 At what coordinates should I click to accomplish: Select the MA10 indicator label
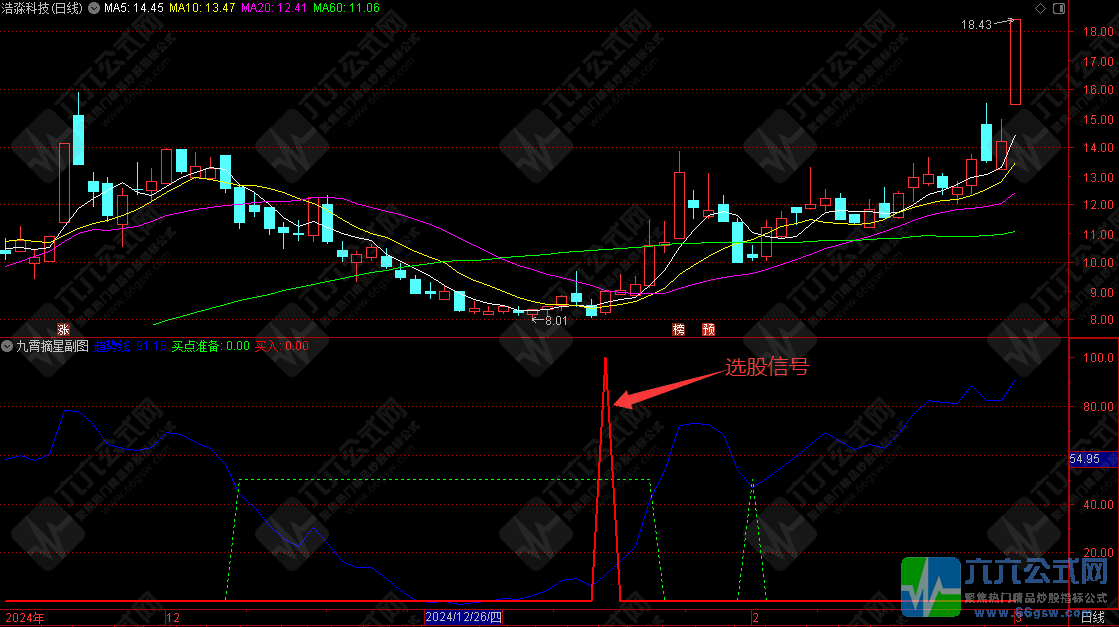point(202,8)
